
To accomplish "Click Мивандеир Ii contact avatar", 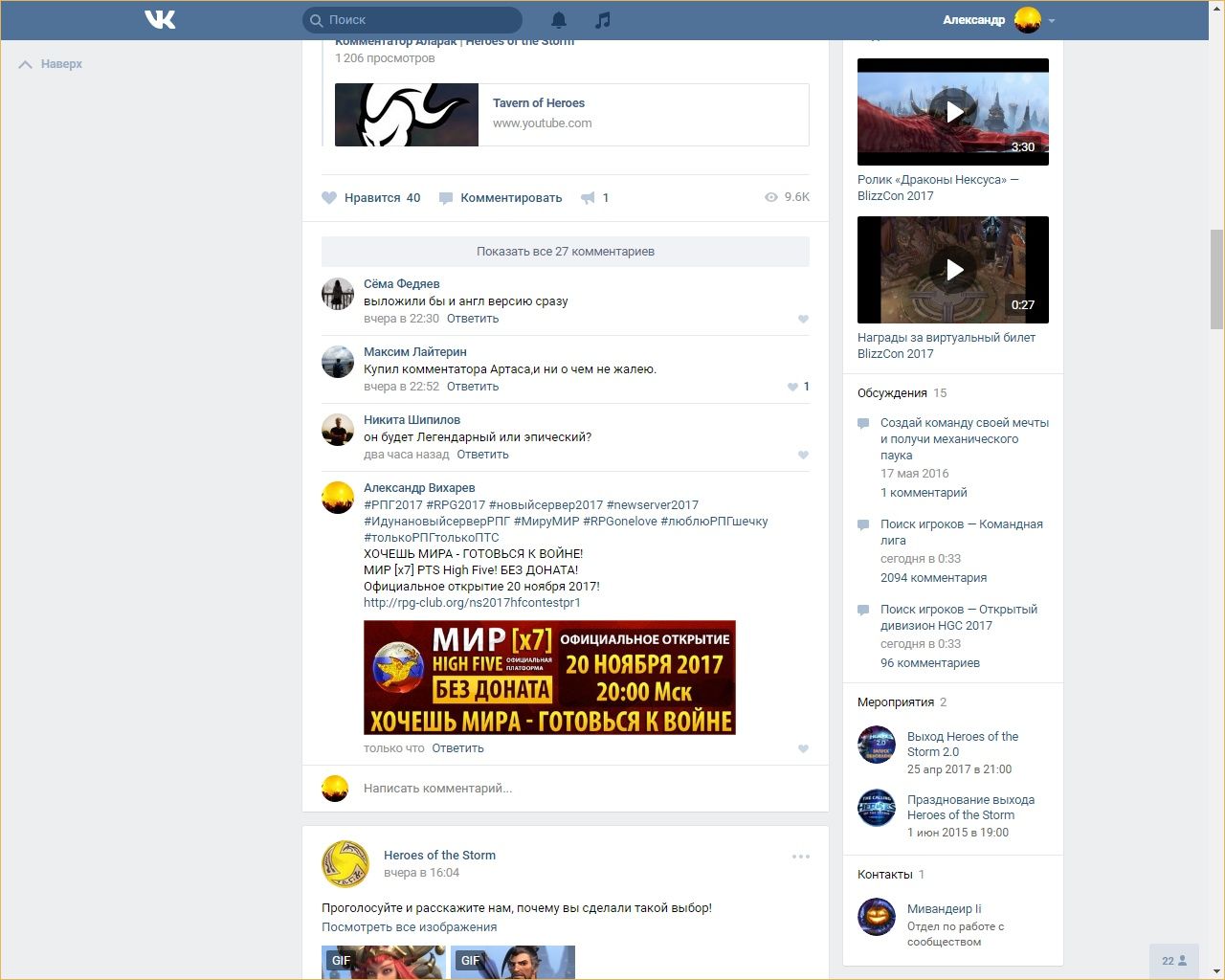I will (x=876, y=917).
